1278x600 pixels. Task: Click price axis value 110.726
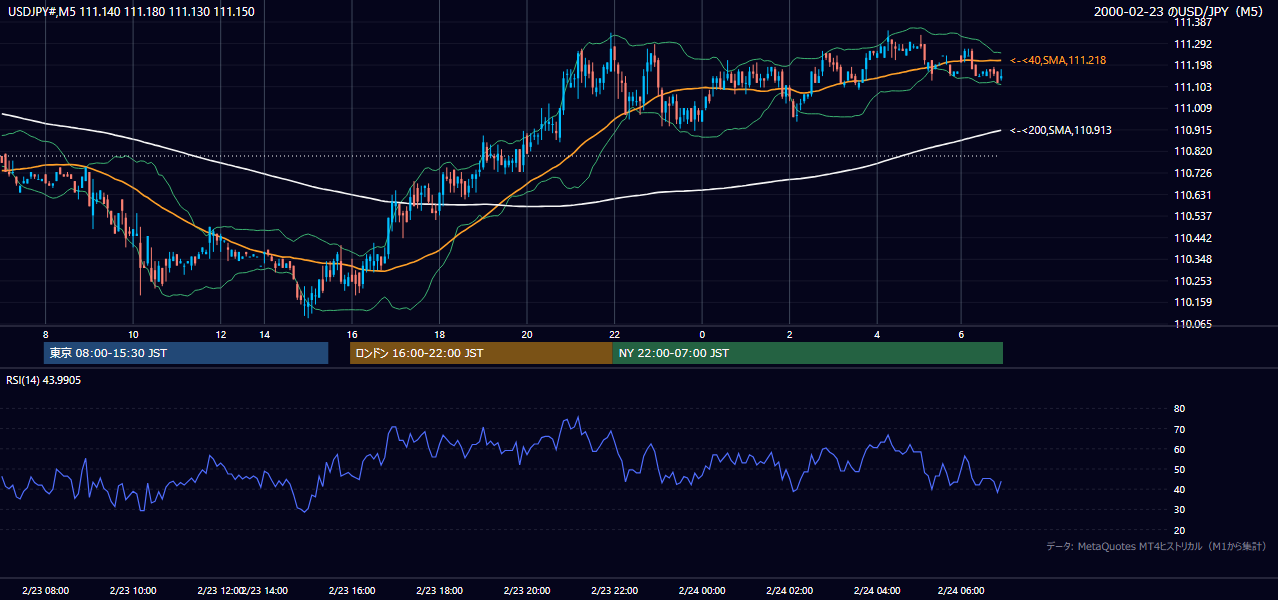(1192, 173)
